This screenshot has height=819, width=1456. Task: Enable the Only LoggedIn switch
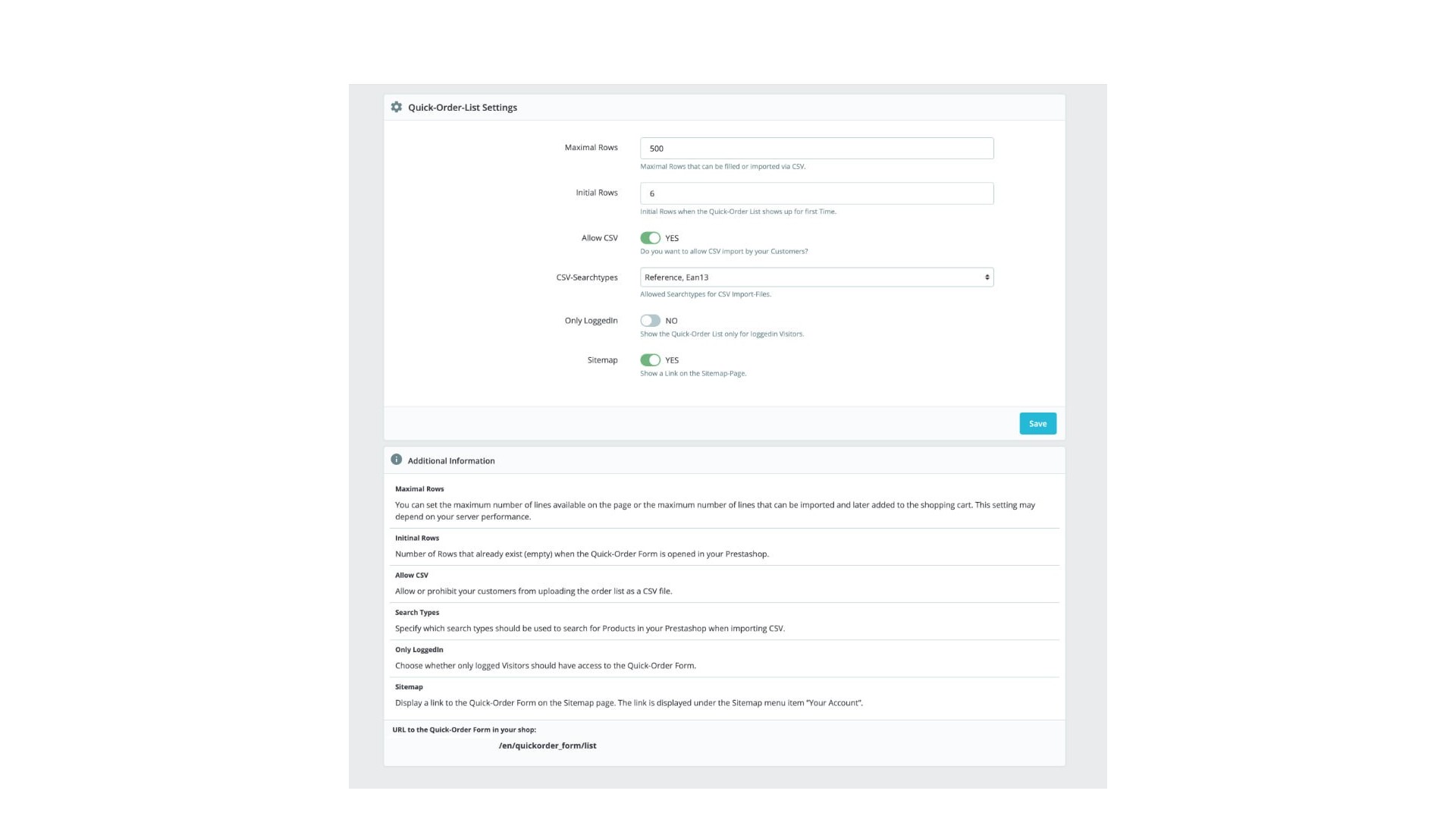coord(650,321)
